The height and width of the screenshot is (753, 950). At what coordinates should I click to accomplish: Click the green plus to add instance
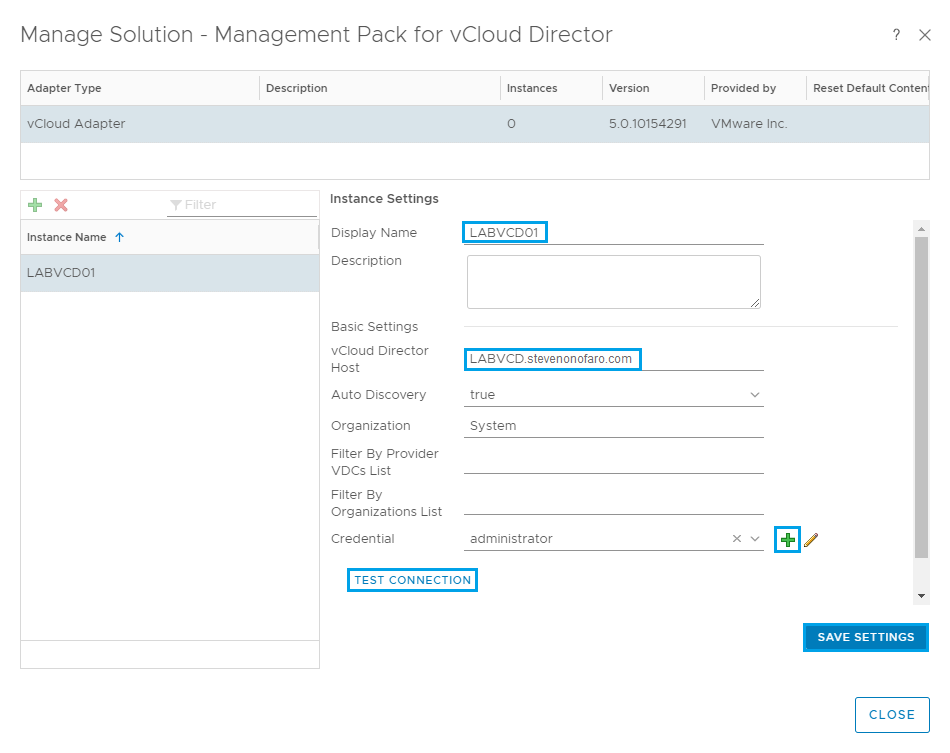click(x=35, y=205)
